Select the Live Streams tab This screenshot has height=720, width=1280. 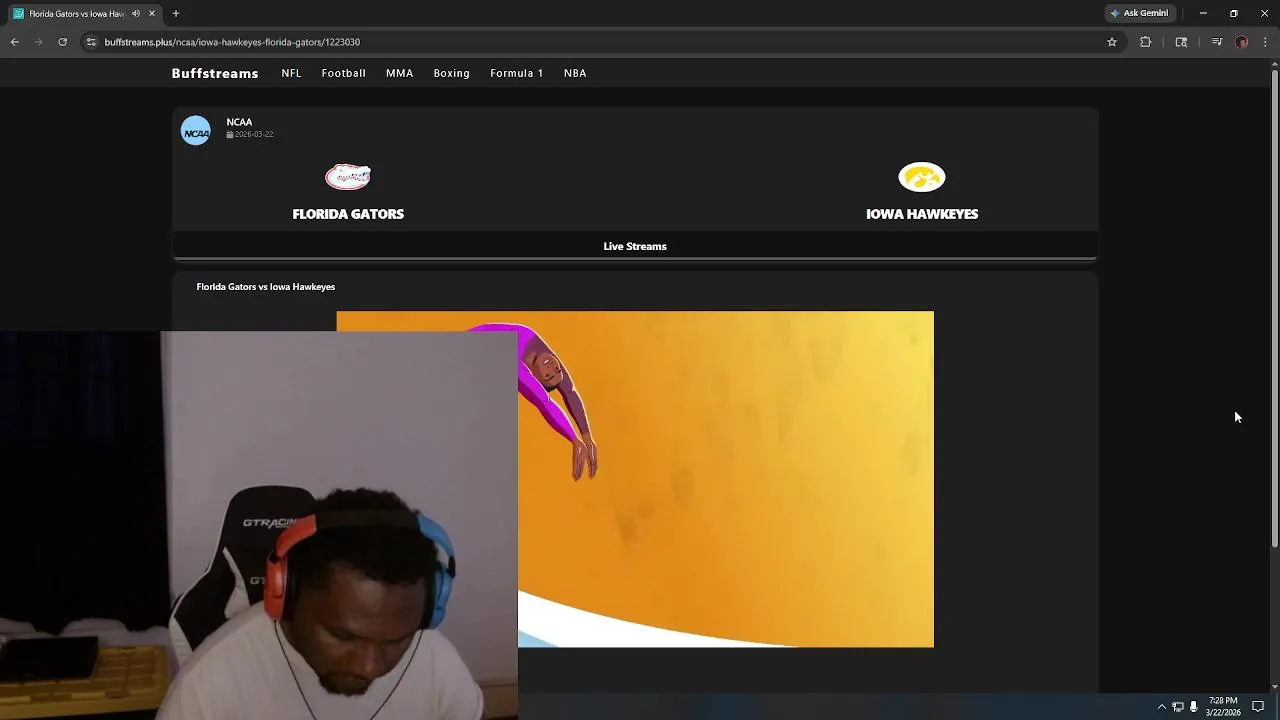[x=635, y=246]
